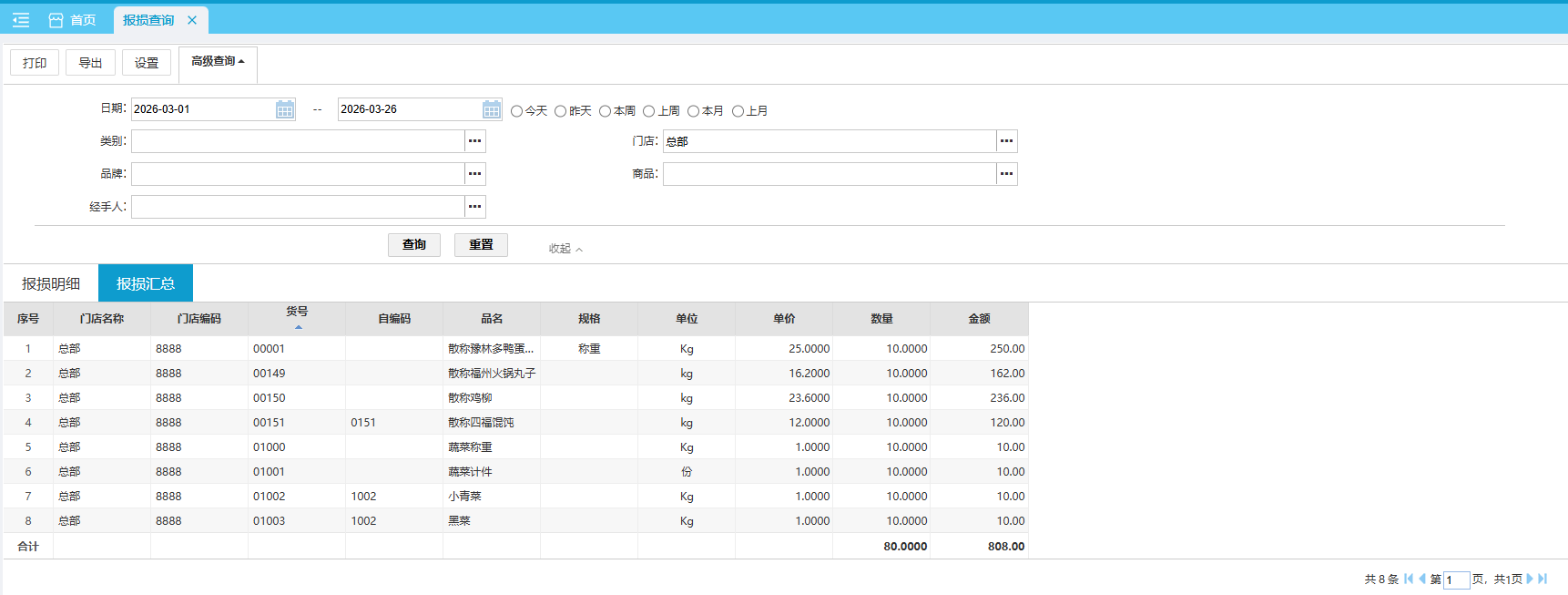
Task: Go to the 首页 tab
Action: tap(73, 20)
